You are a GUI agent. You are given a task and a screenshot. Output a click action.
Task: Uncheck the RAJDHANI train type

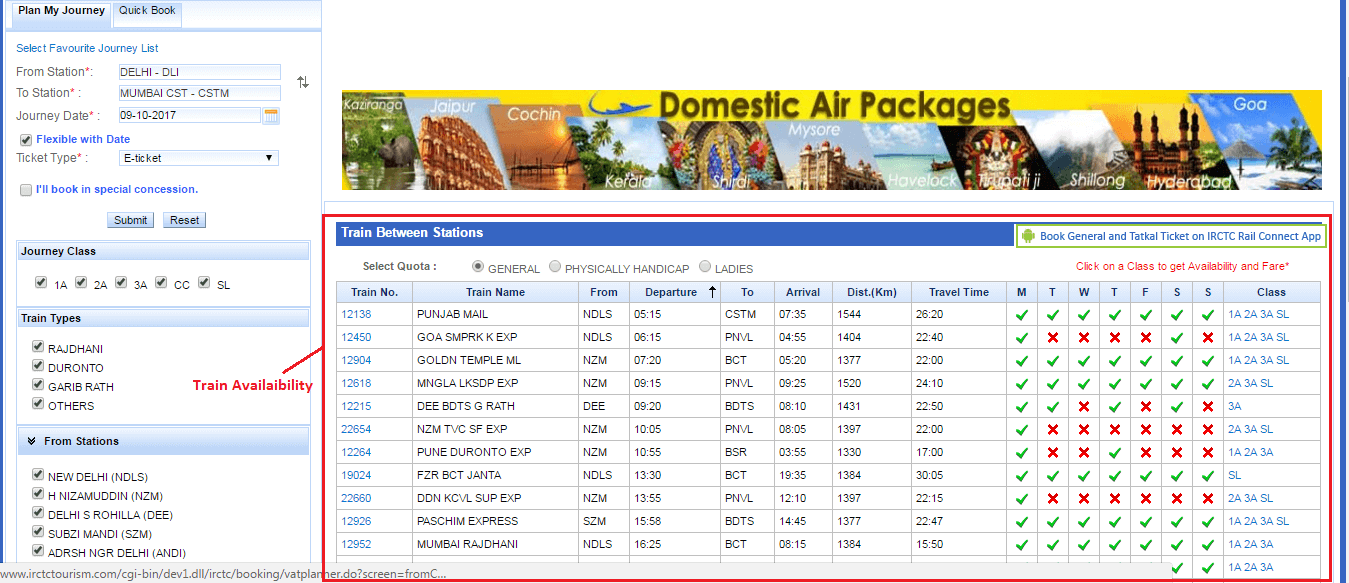coord(40,348)
